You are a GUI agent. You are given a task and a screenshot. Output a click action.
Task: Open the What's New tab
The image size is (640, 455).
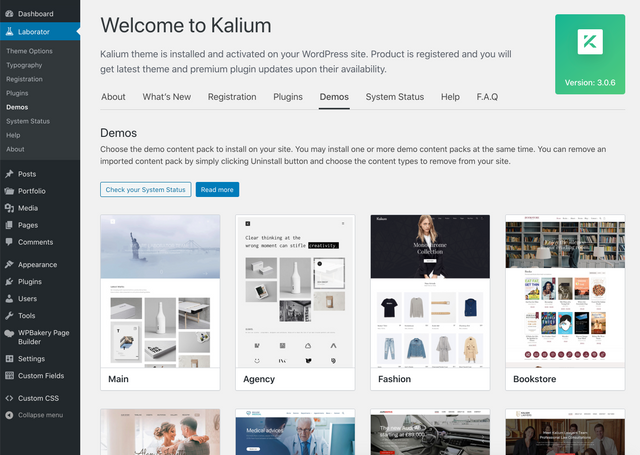coord(167,97)
